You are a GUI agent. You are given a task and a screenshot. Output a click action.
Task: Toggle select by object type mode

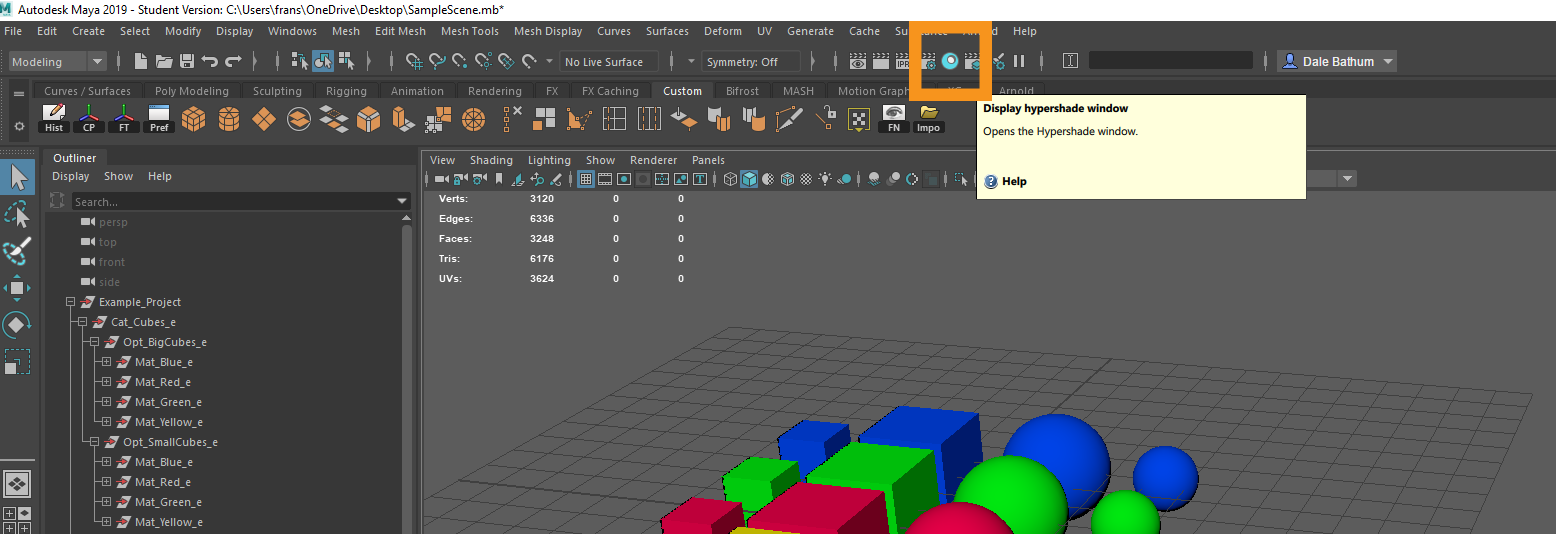click(324, 61)
